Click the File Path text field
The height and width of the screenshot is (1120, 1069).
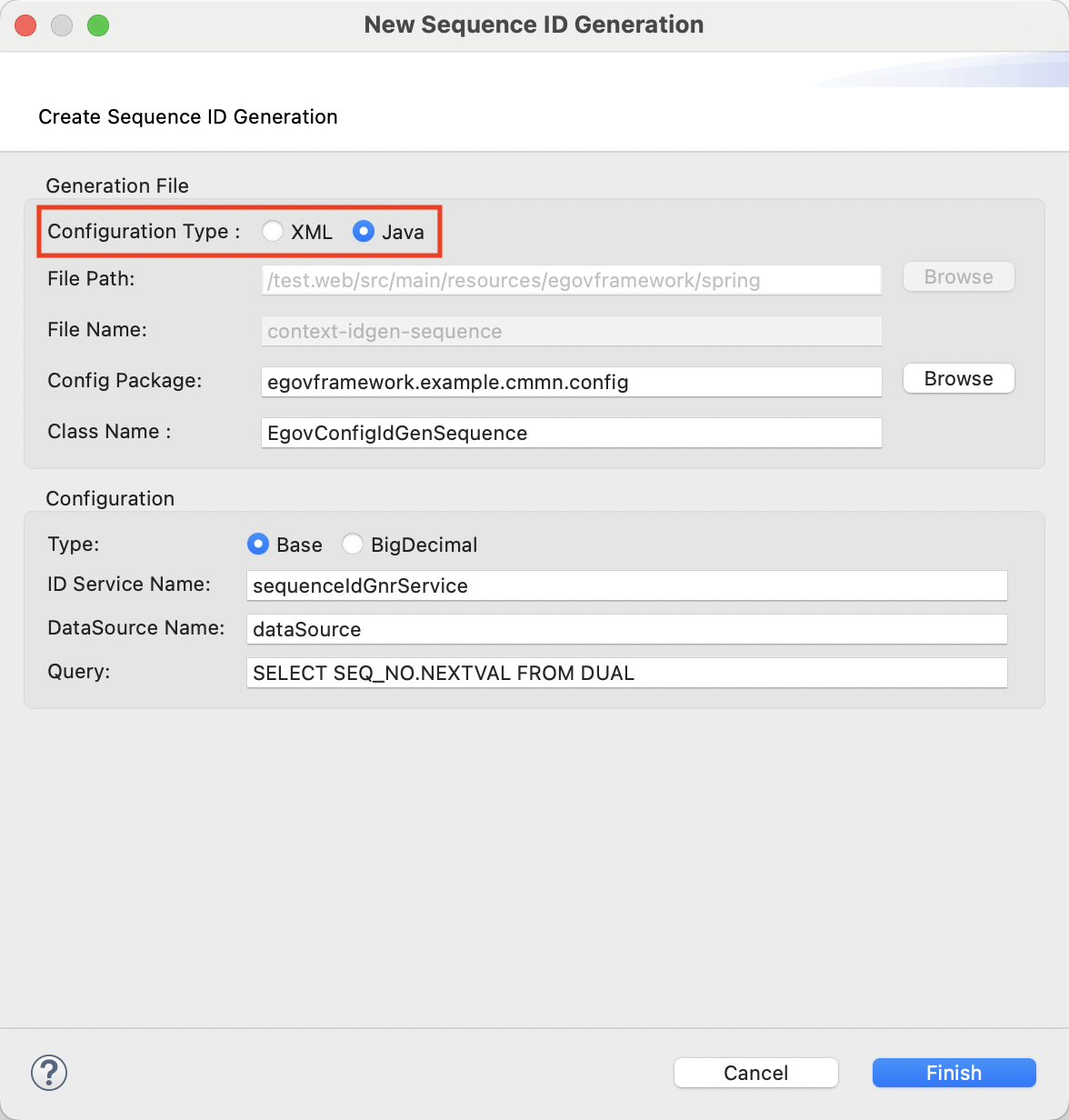click(571, 280)
